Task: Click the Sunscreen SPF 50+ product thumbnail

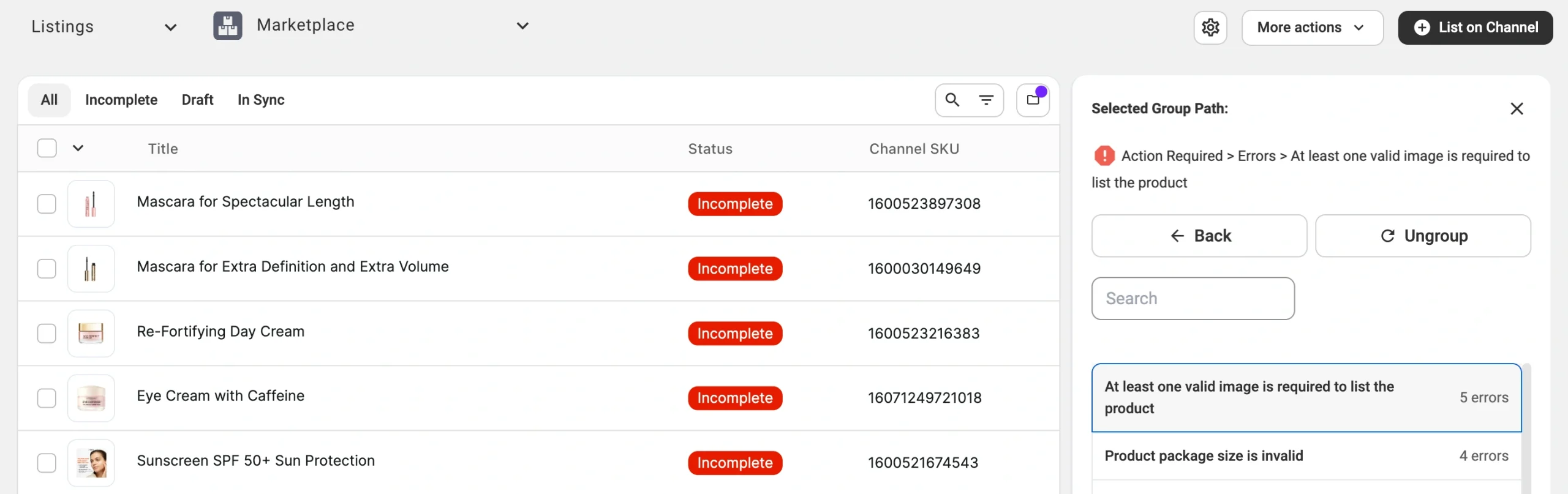Action: pos(91,463)
